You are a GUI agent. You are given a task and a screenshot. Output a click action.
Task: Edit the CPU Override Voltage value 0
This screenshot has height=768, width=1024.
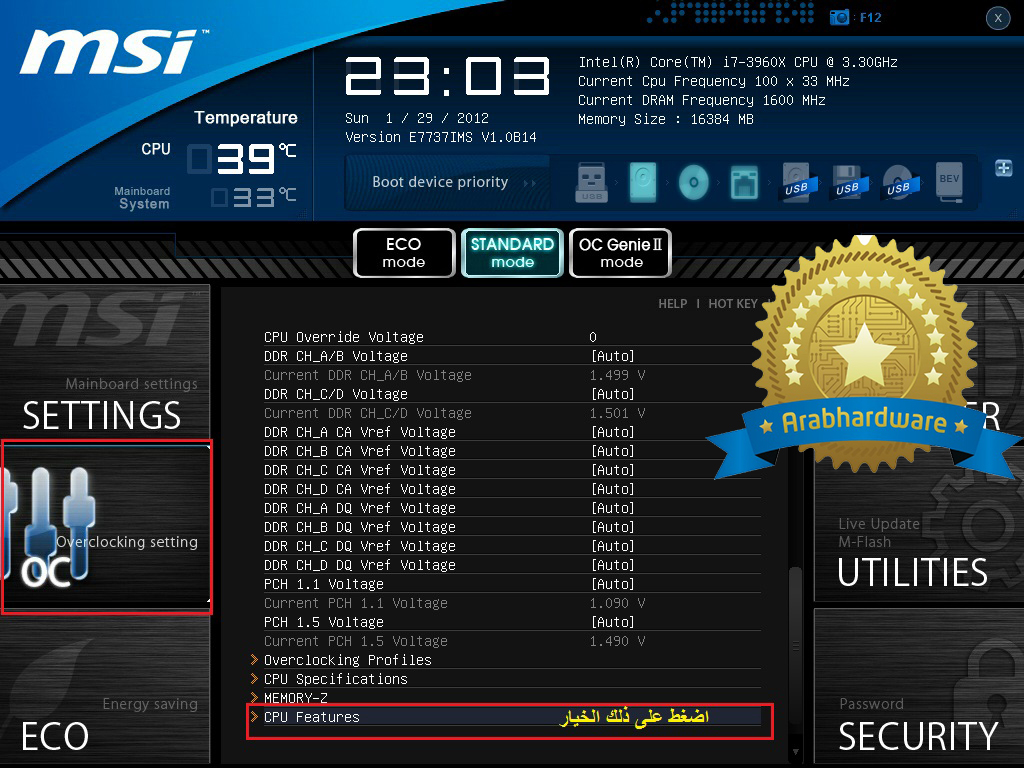pos(593,337)
